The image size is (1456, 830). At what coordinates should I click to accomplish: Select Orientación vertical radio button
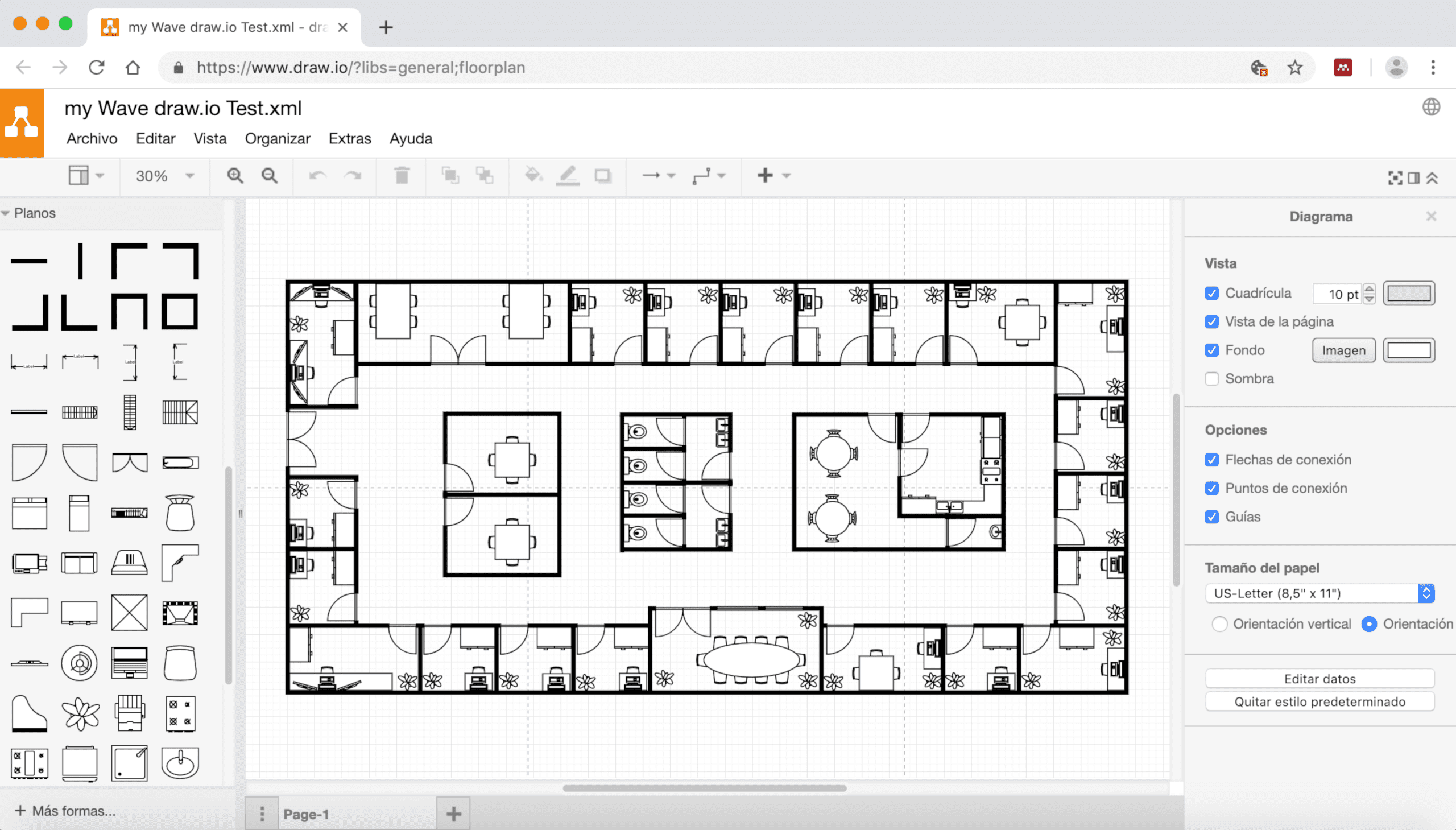1219,623
